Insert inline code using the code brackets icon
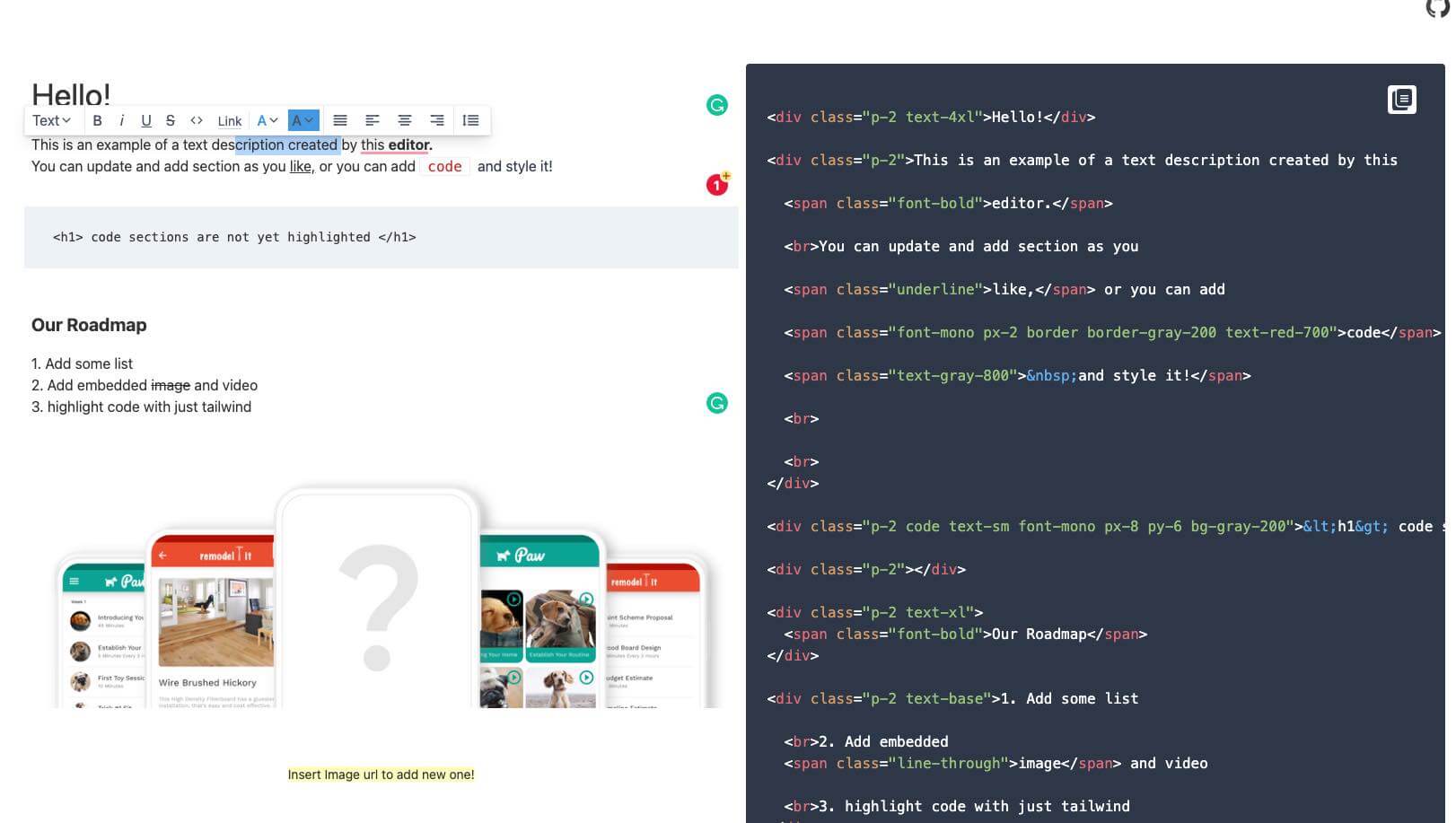Image resolution: width=1456 pixels, height=823 pixels. (197, 120)
